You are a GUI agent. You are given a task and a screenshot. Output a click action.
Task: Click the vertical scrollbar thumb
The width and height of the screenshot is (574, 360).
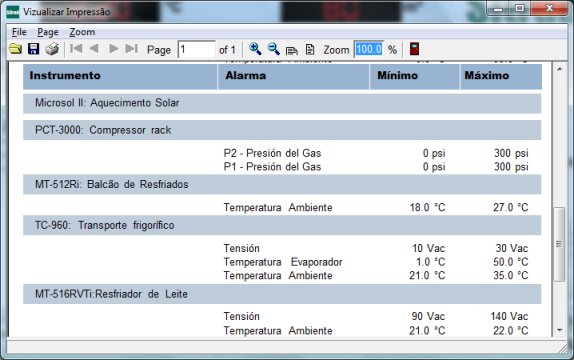coord(559,244)
